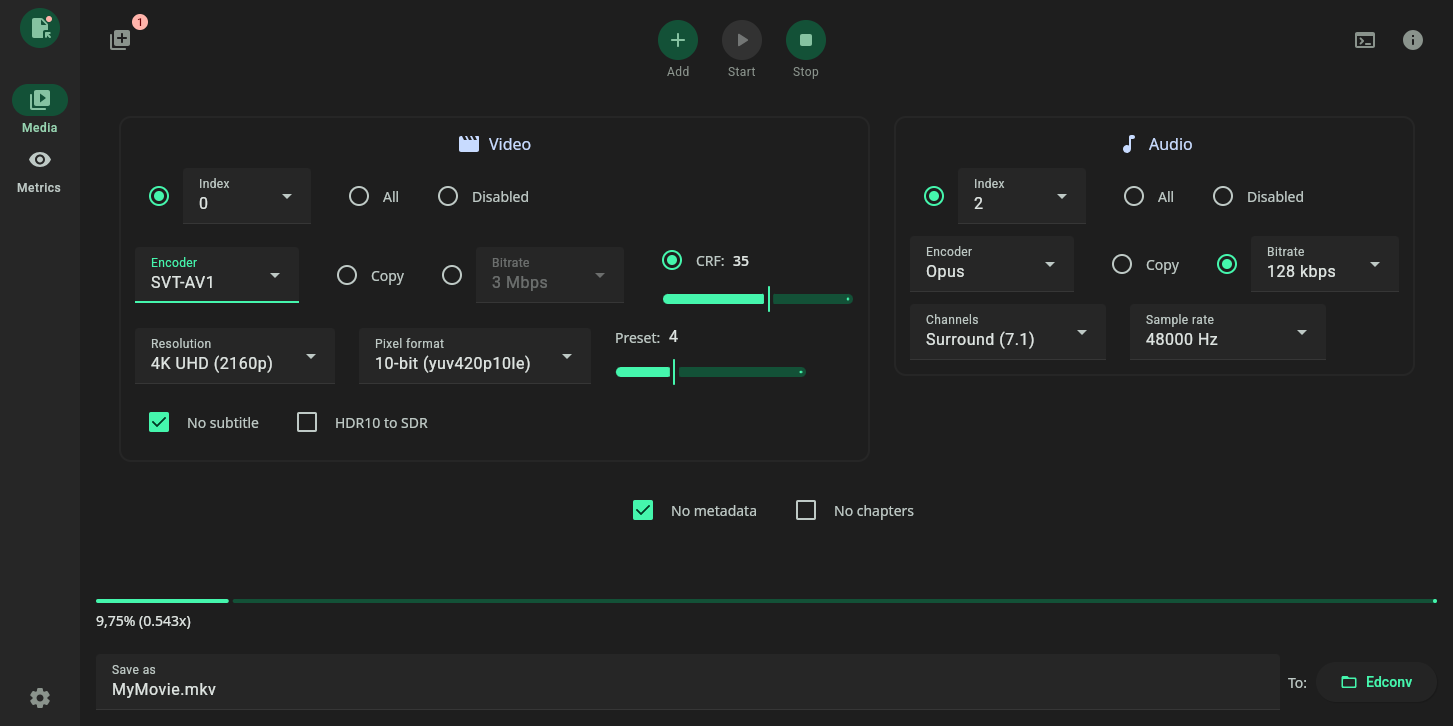
Task: Click the queue icon with notification badge
Action: pos(120,39)
